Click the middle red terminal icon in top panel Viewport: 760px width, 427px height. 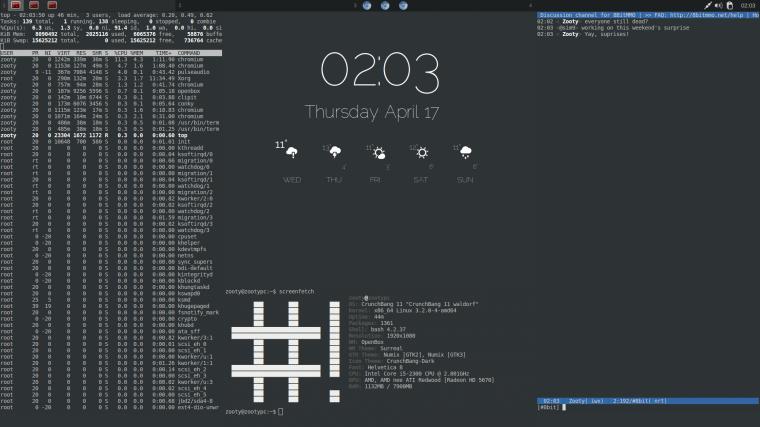click(x=34, y=5)
